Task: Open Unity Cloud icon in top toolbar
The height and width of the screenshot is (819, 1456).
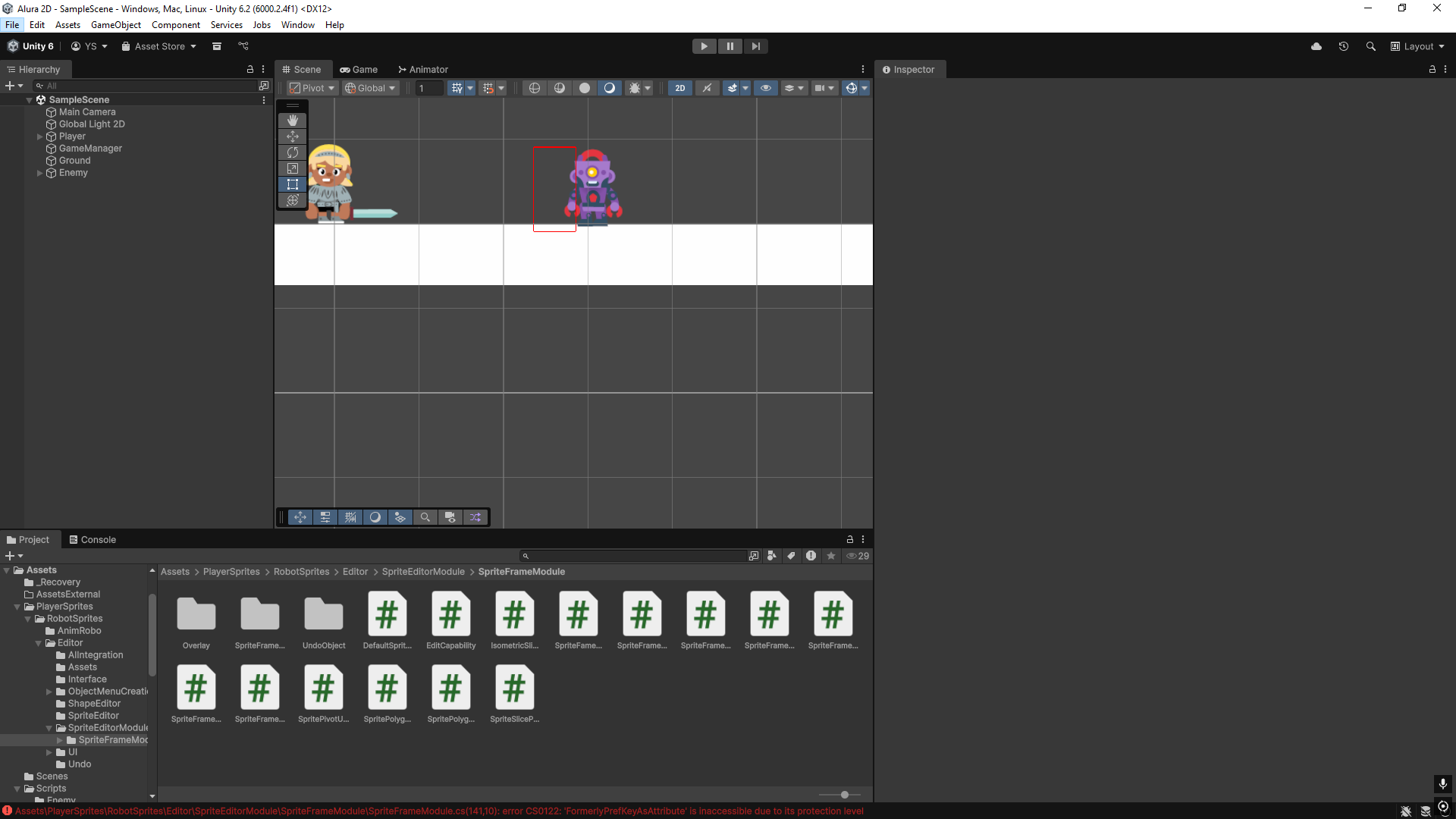Action: click(x=1316, y=46)
